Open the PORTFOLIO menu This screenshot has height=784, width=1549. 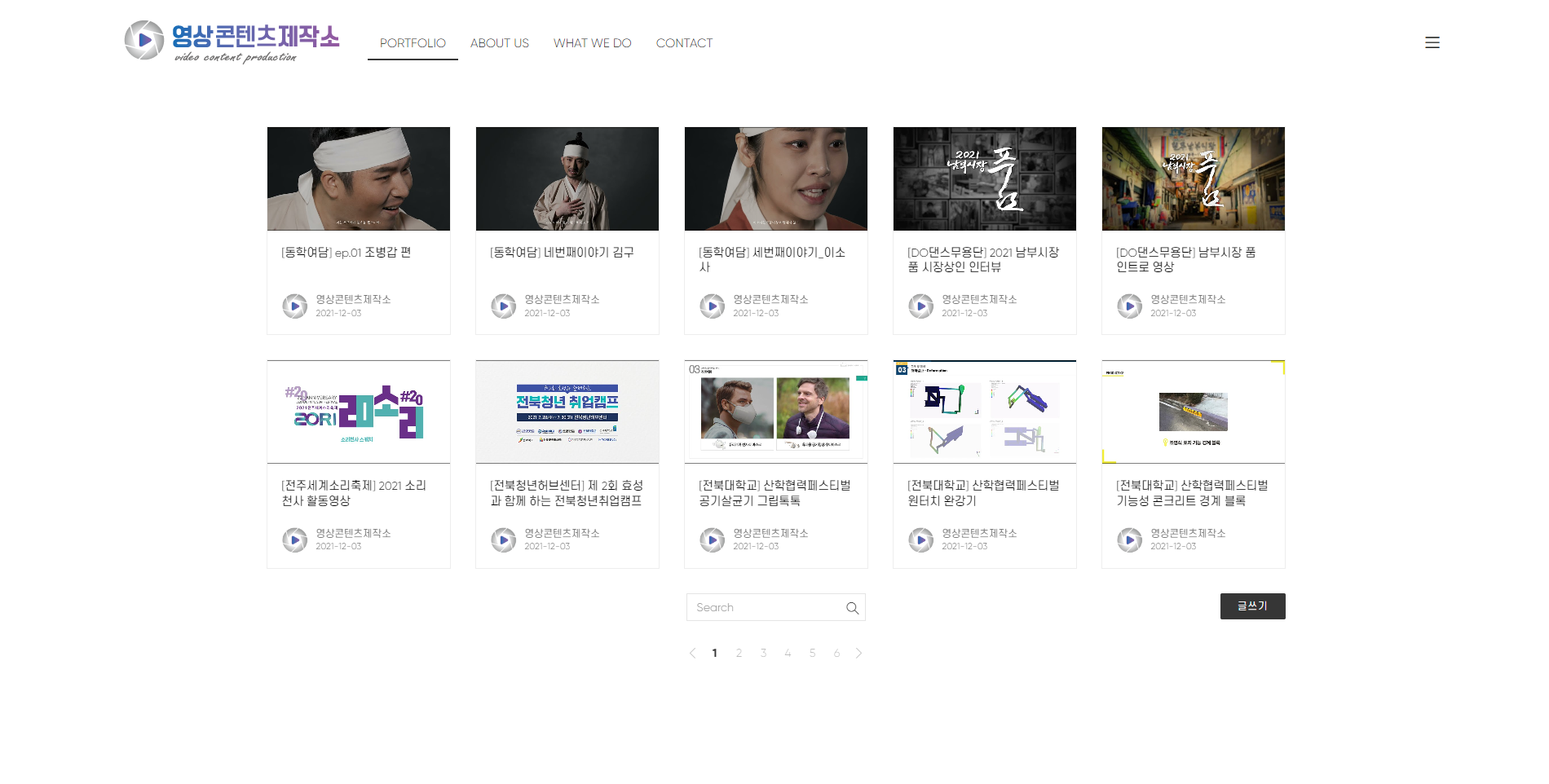413,43
